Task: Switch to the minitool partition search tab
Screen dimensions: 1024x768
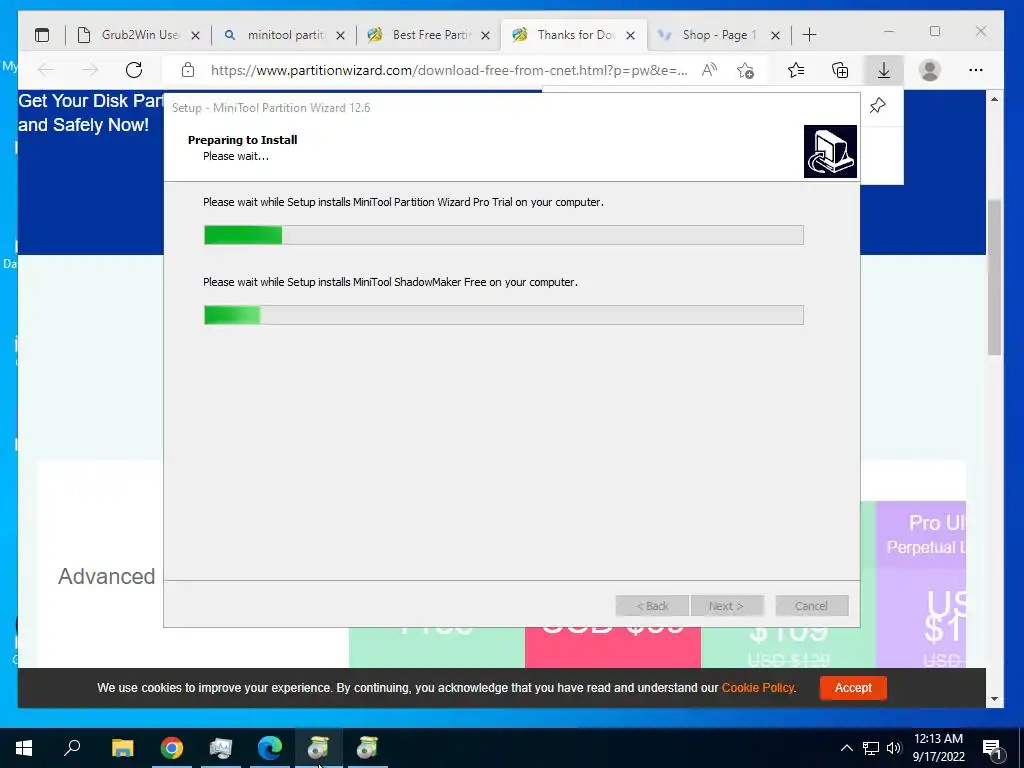Action: 284,35
